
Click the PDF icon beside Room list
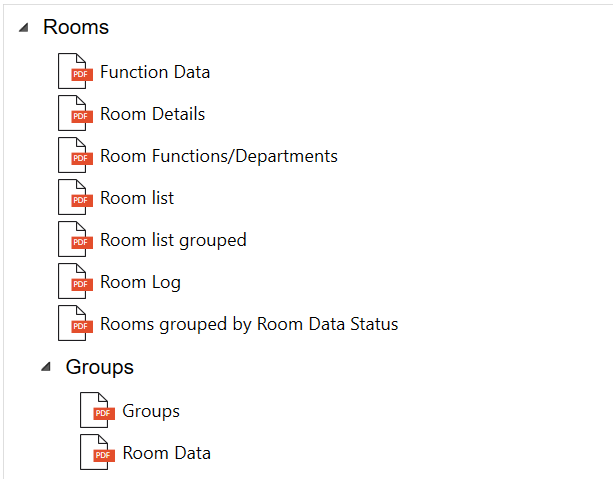tap(74, 199)
